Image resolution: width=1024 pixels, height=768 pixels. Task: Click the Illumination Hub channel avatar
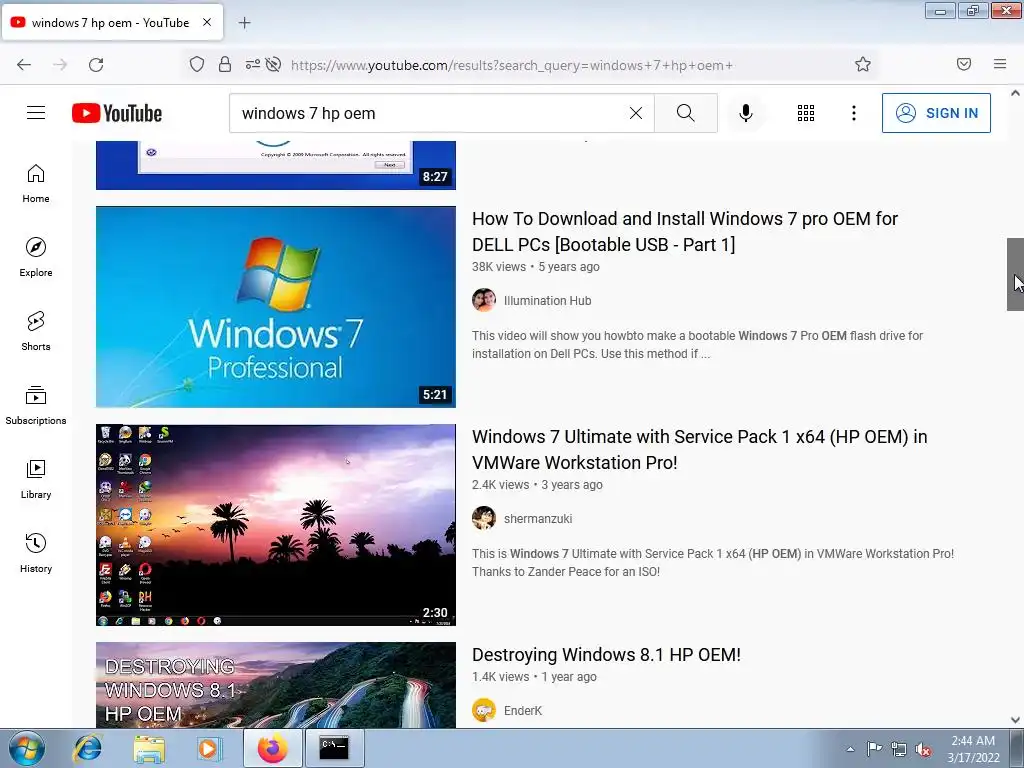click(484, 300)
